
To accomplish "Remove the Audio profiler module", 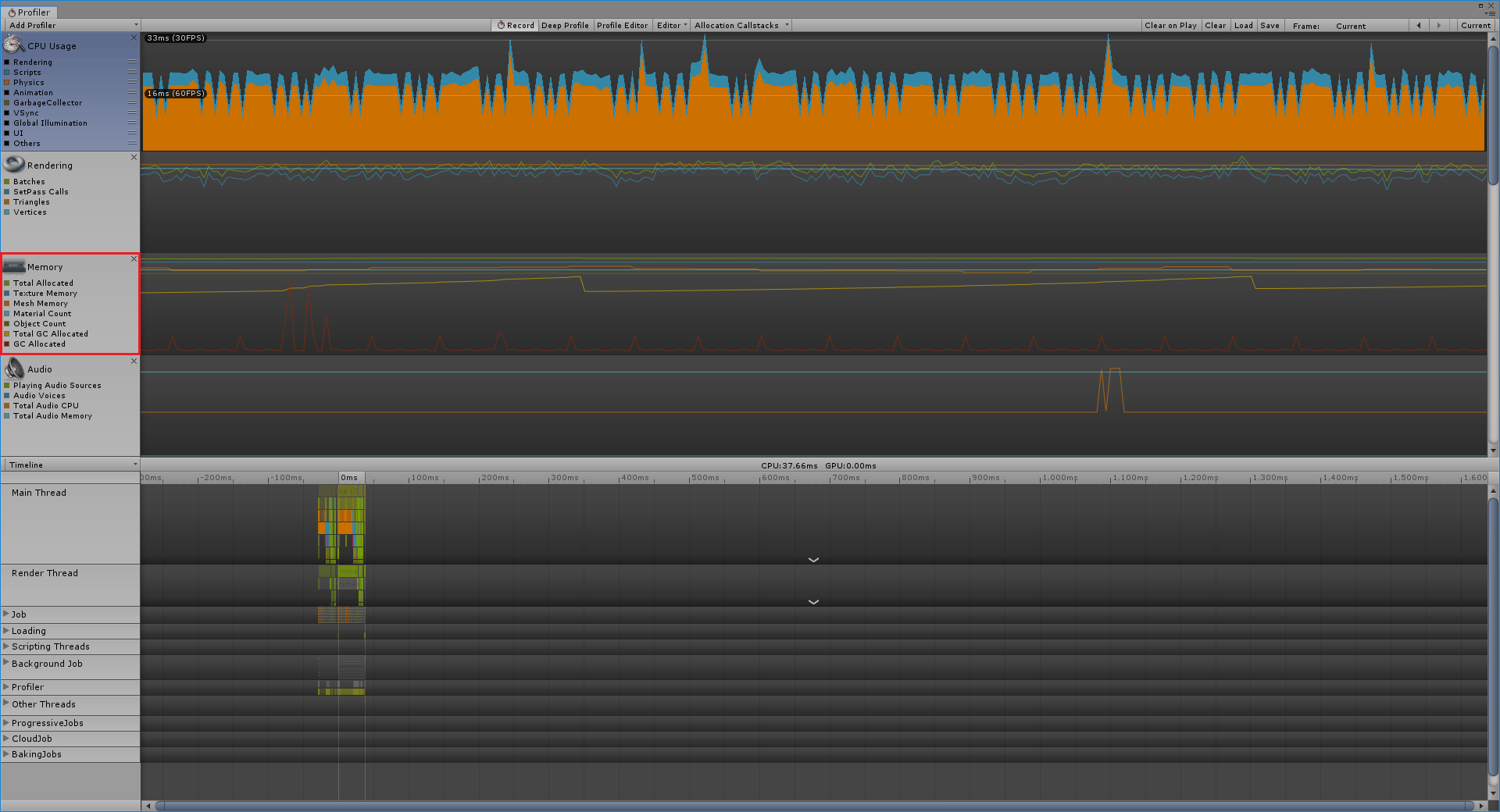I will pos(134,361).
